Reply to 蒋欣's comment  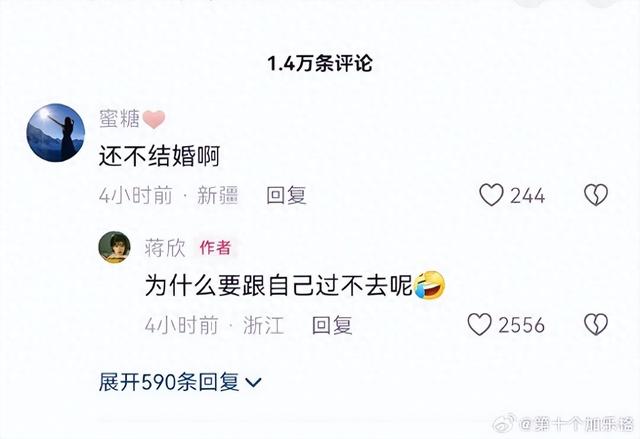332,325
